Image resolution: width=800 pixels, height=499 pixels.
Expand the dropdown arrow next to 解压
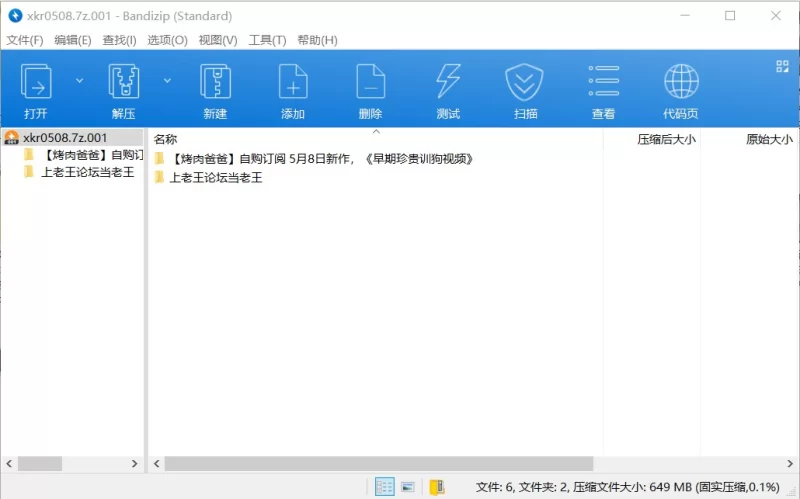pos(167,80)
